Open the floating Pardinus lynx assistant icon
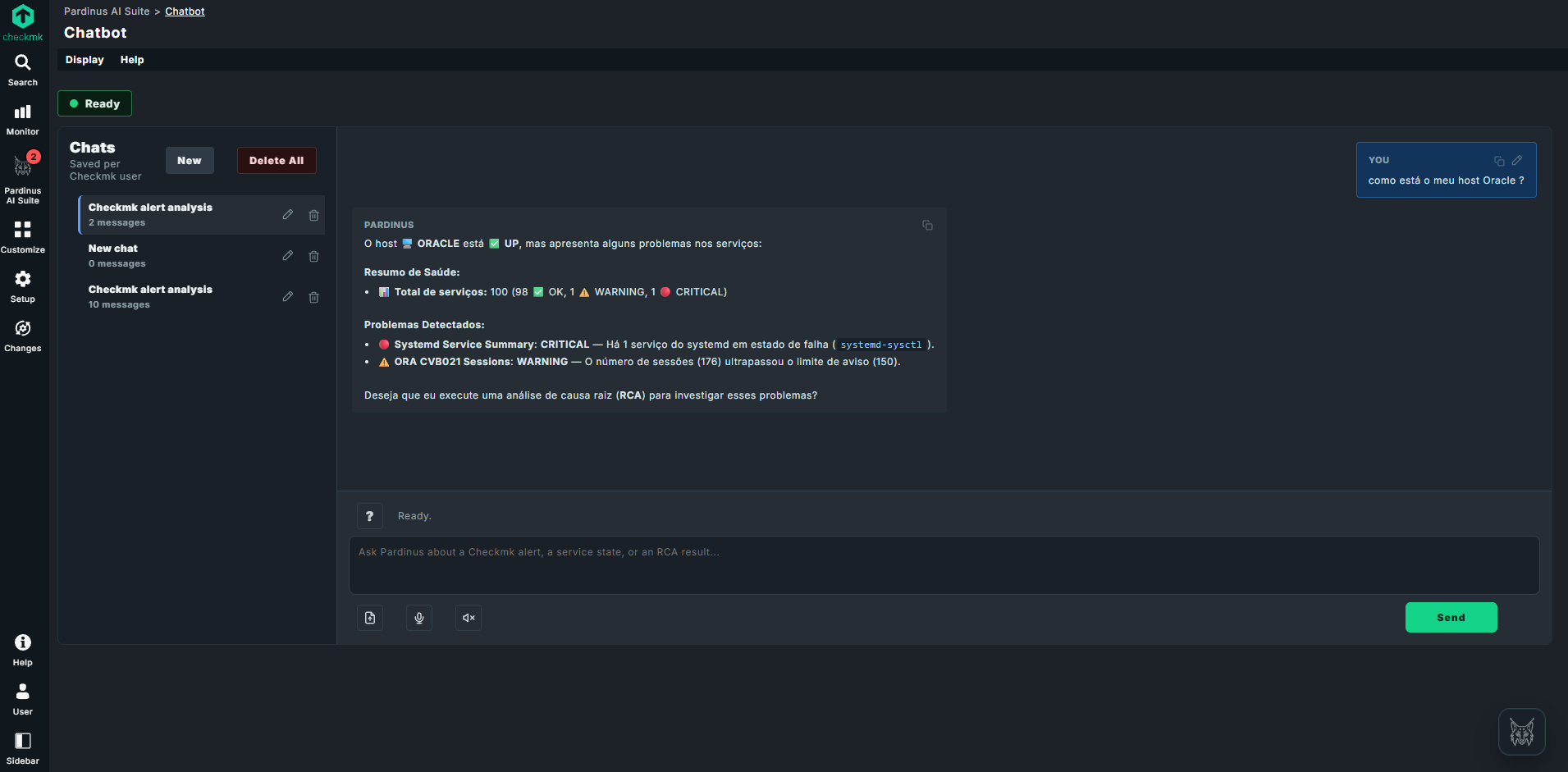 pyautogui.click(x=1522, y=732)
